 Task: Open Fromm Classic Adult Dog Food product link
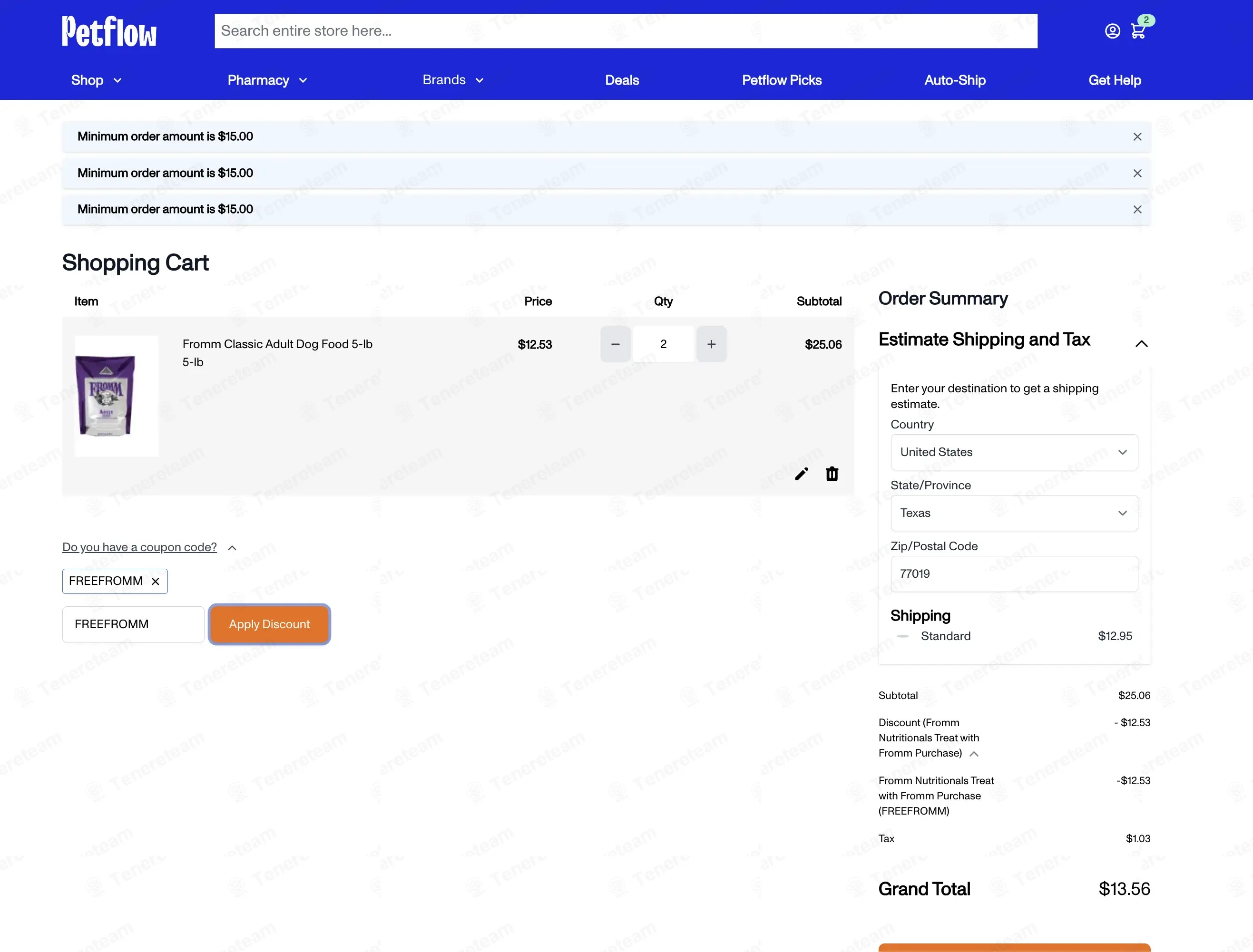pyautogui.click(x=277, y=345)
